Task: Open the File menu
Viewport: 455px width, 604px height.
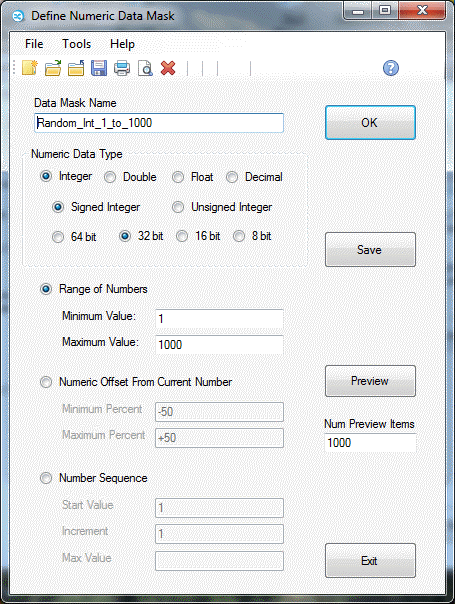Action: (34, 44)
